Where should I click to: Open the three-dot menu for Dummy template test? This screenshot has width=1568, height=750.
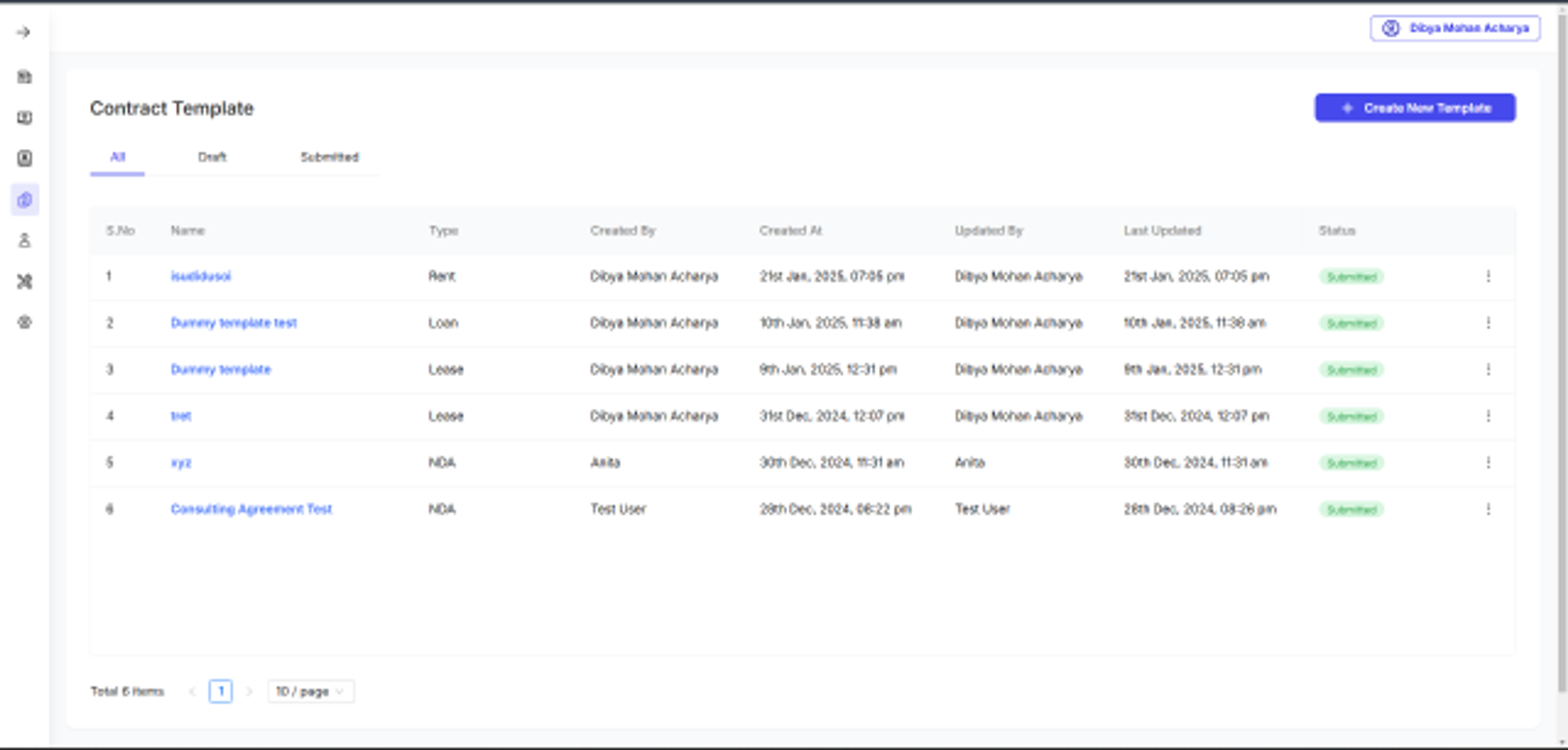[x=1488, y=323]
